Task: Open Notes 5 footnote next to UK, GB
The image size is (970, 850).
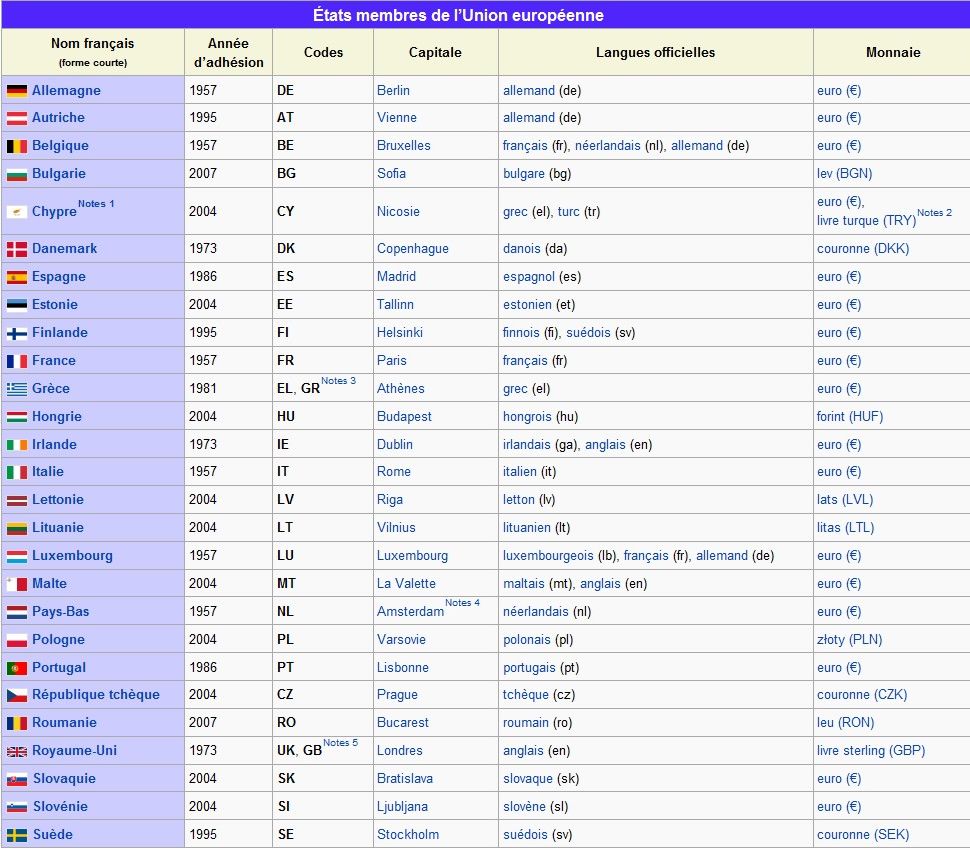Action: (340, 743)
